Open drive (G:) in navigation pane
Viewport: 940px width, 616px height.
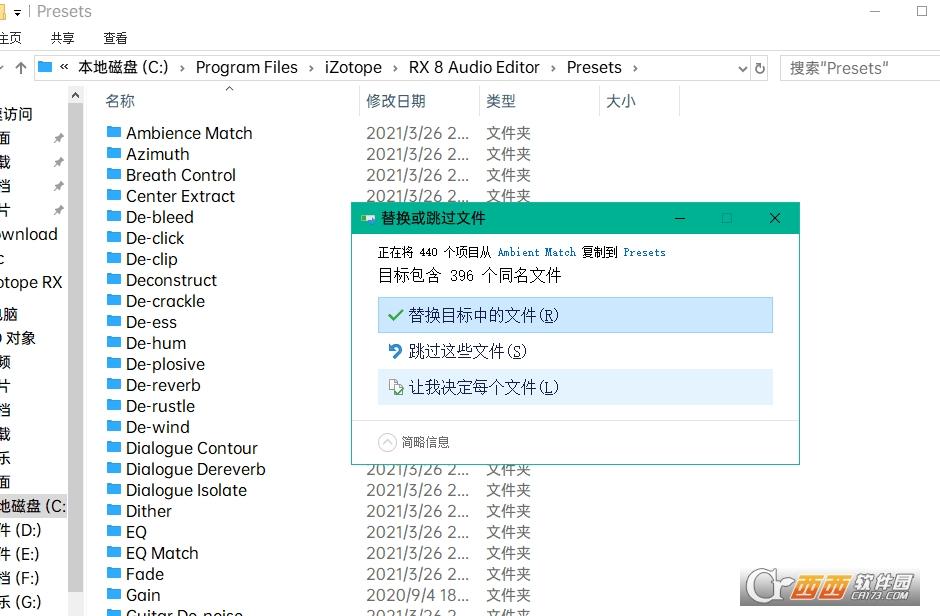[x=21, y=602]
